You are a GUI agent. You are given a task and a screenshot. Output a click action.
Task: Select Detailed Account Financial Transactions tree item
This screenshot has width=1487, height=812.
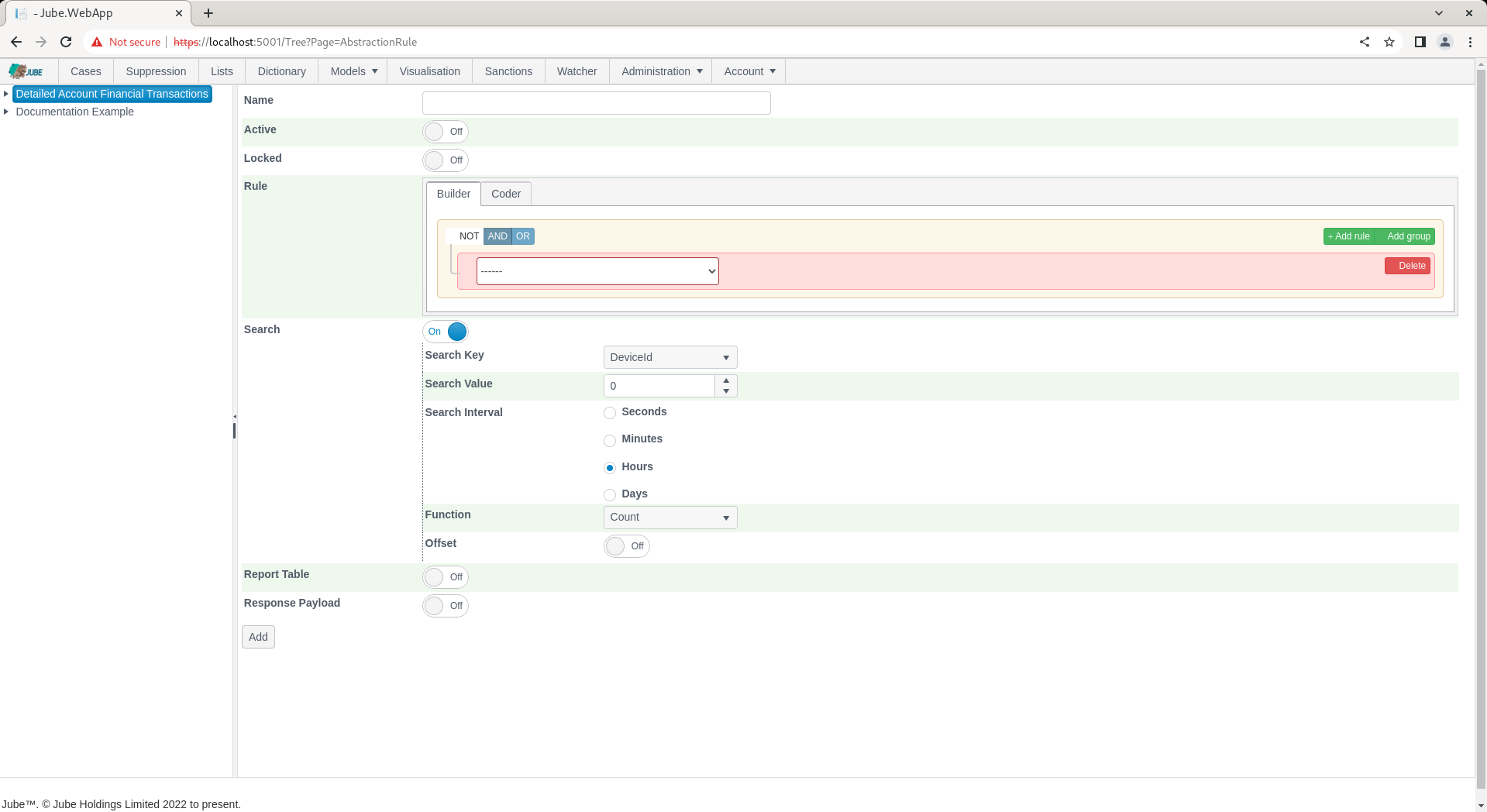tap(112, 94)
